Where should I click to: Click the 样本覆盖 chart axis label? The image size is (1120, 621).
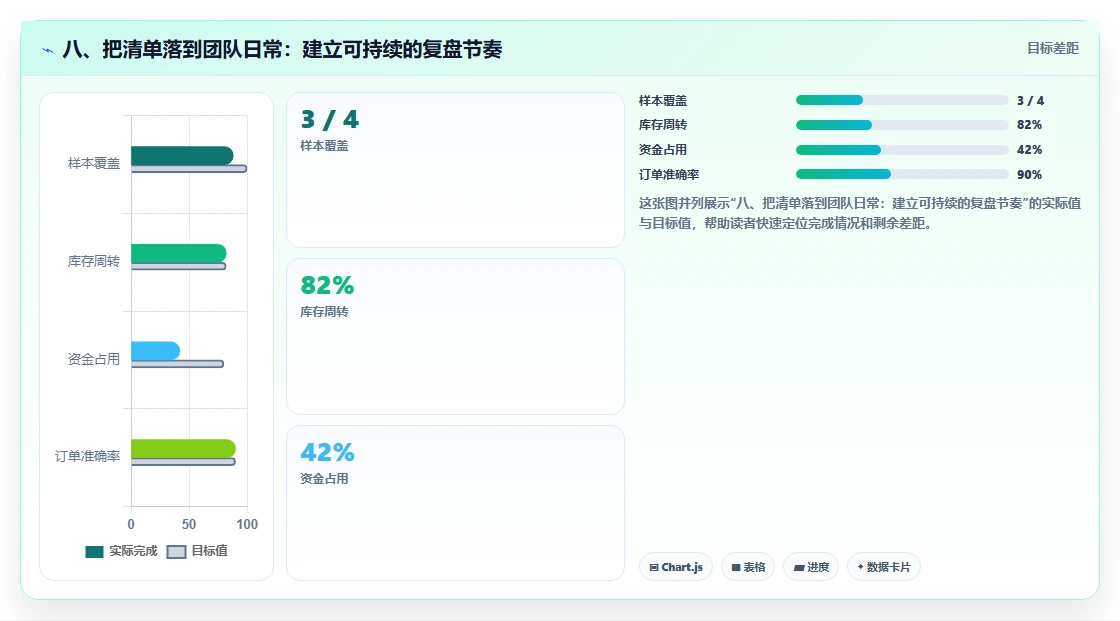94,163
